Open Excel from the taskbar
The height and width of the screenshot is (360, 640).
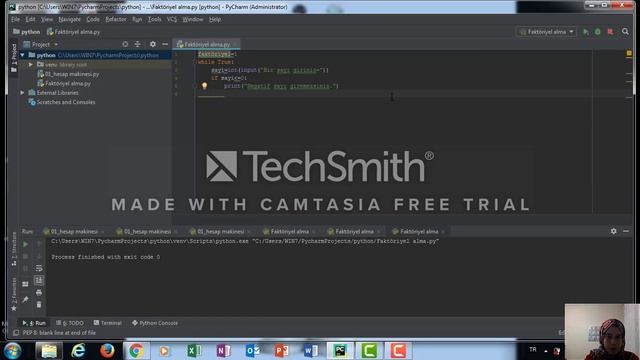coord(194,351)
